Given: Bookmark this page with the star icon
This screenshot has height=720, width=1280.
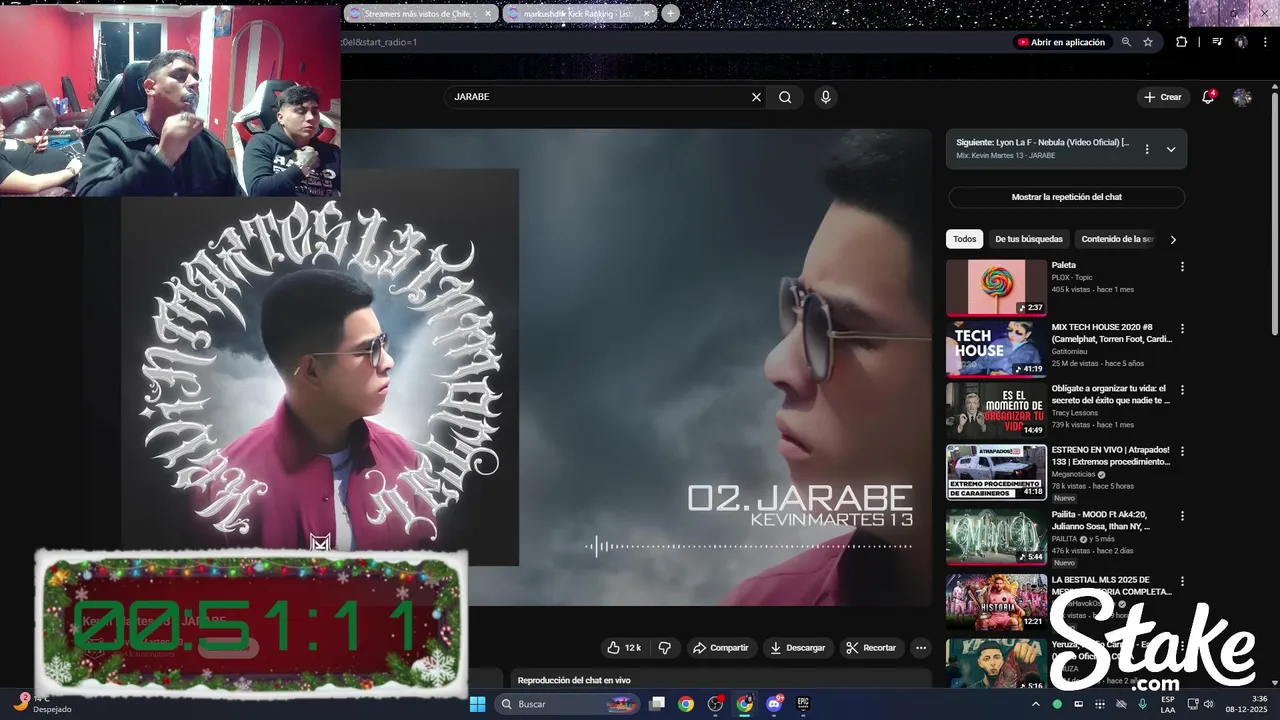Looking at the screenshot, I should click(x=1148, y=42).
